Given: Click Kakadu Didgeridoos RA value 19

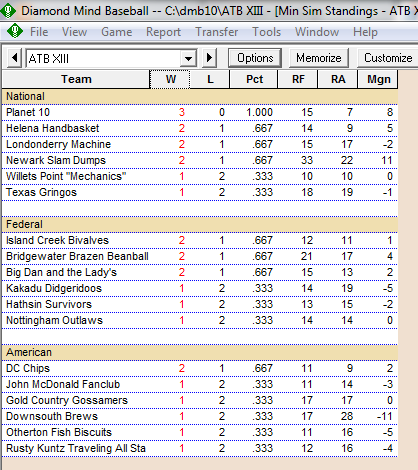Looking at the screenshot, I should pos(347,288).
